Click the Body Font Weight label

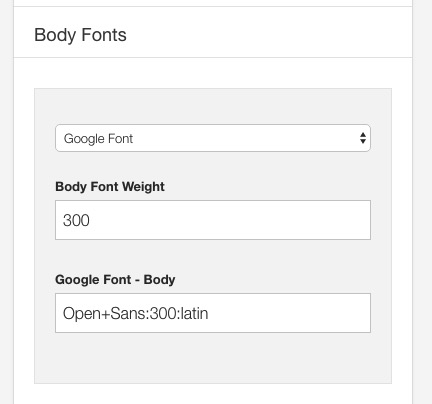click(x=110, y=187)
